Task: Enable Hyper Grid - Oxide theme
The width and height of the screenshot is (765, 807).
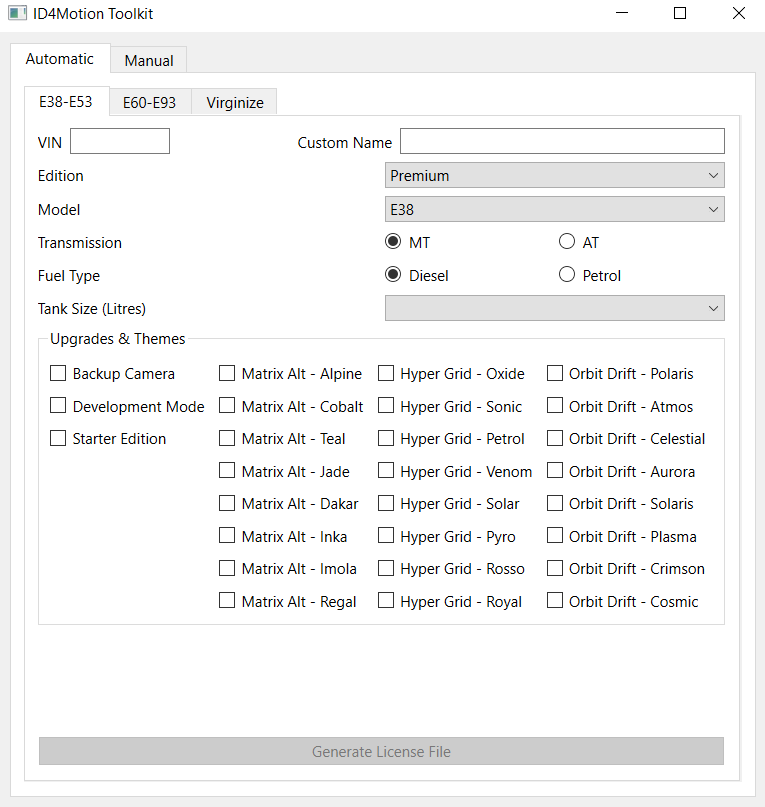Action: pyautogui.click(x=386, y=373)
